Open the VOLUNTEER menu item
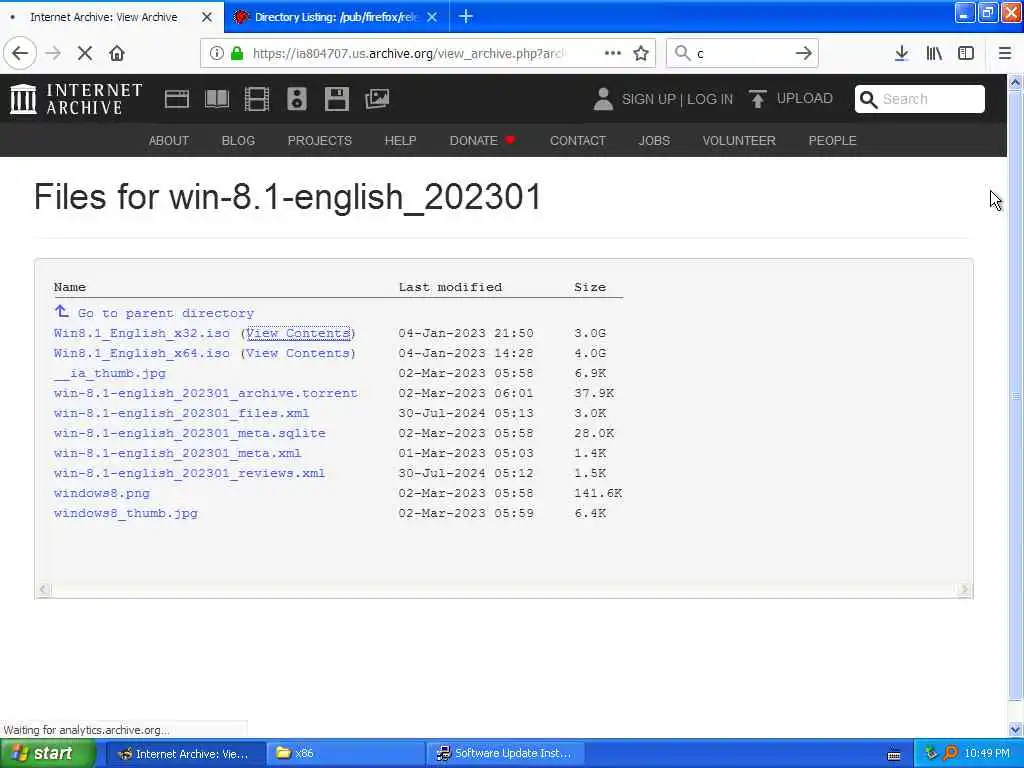Viewport: 1024px width, 768px height. 739,140
